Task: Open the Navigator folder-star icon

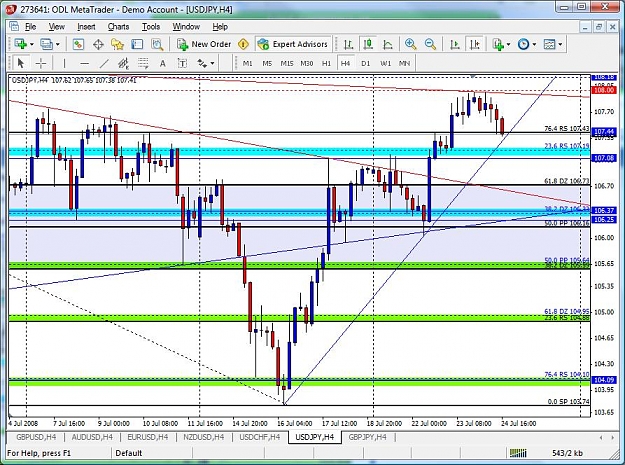Action: pyautogui.click(x=117, y=44)
